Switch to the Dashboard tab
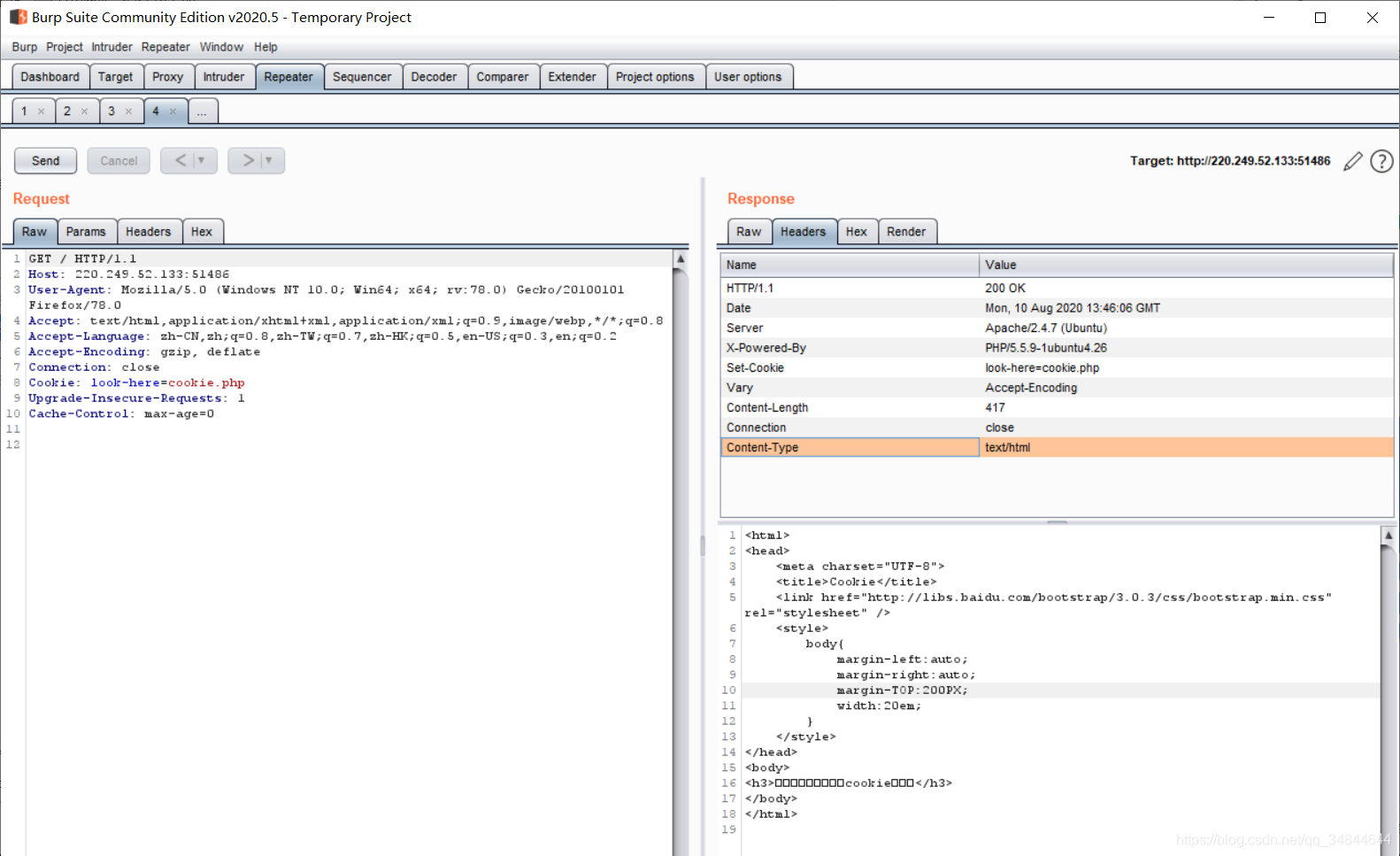This screenshot has height=856, width=1400. 50,77
